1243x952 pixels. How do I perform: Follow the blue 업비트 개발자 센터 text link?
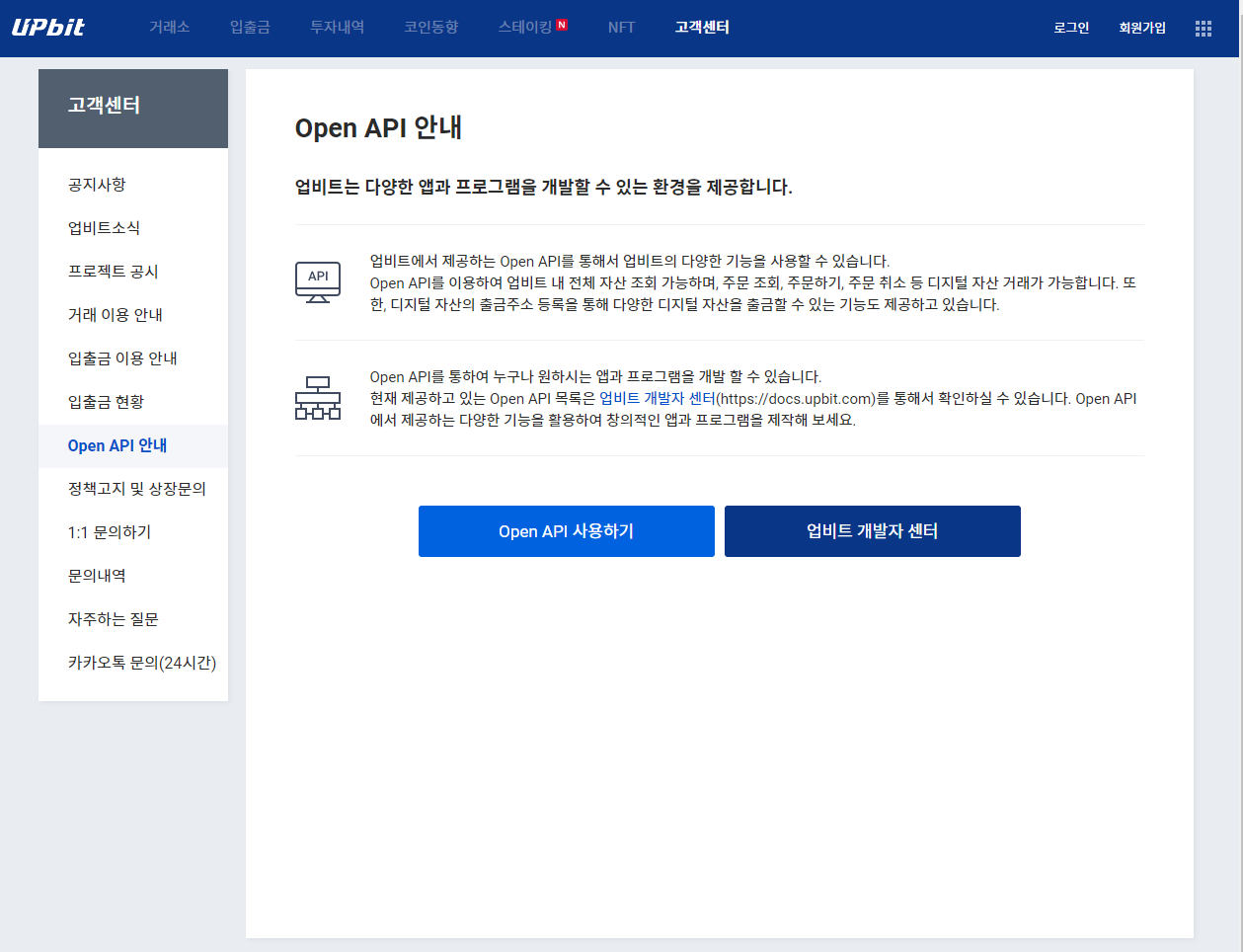(x=658, y=399)
